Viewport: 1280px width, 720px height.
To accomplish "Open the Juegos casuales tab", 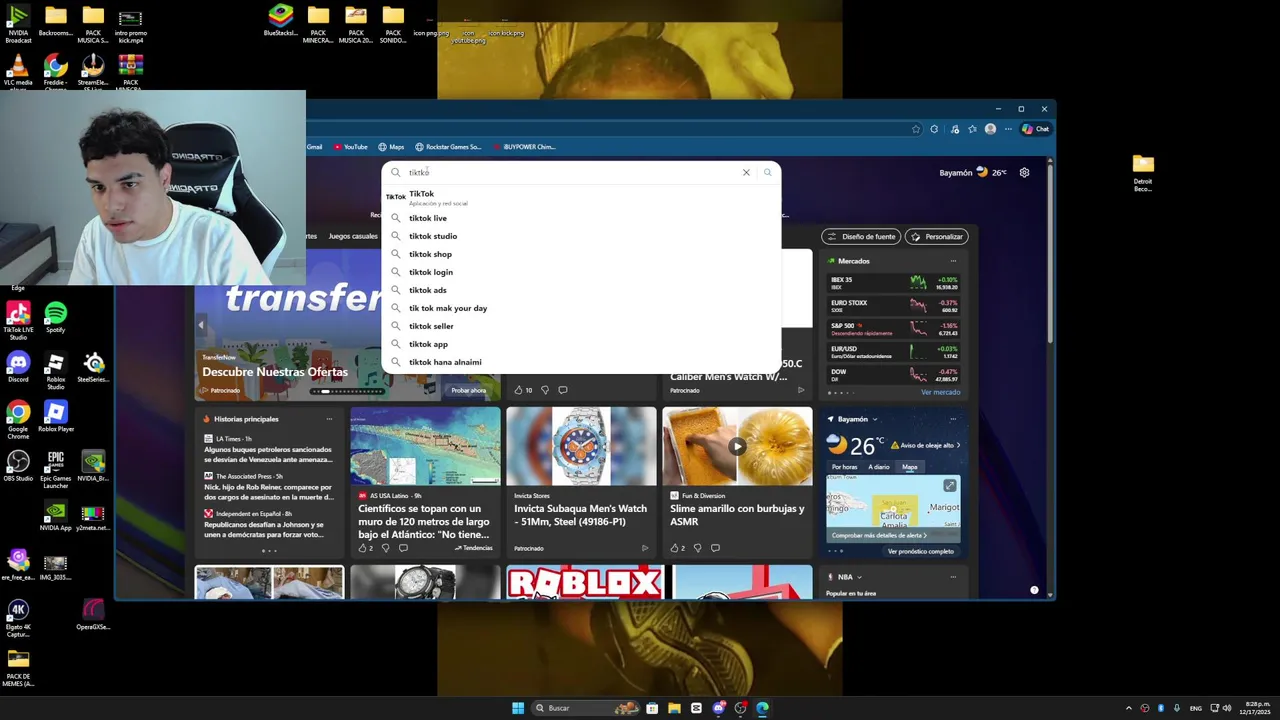I will (353, 236).
